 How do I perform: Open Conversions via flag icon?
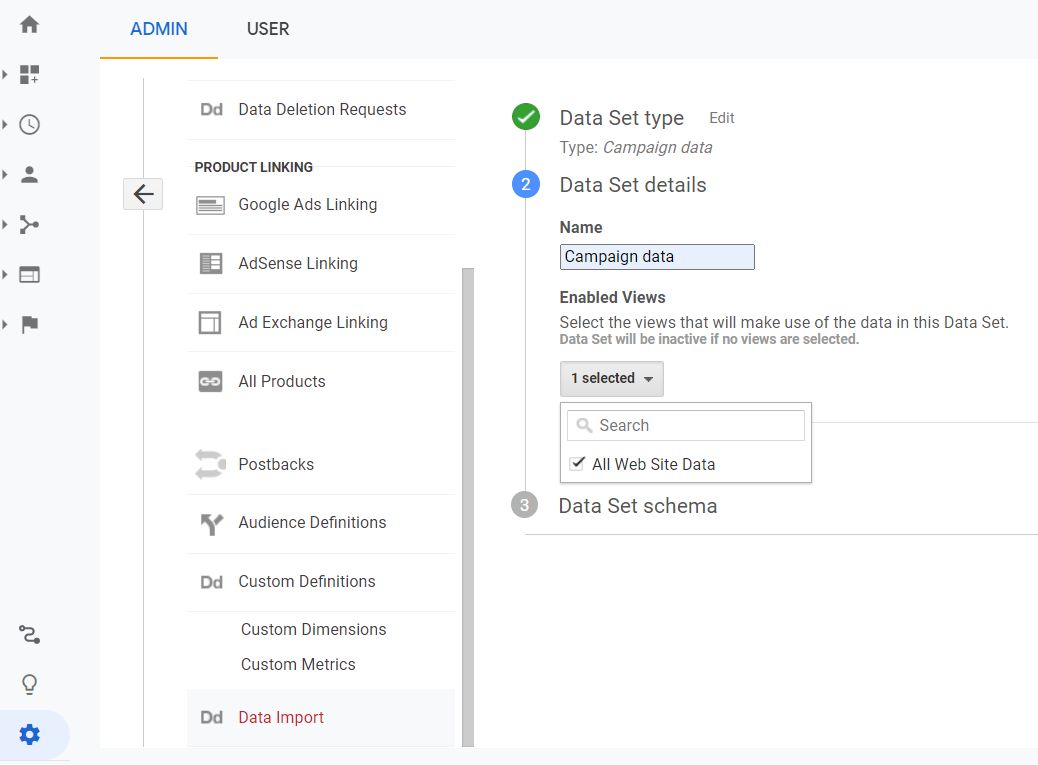[x=28, y=324]
